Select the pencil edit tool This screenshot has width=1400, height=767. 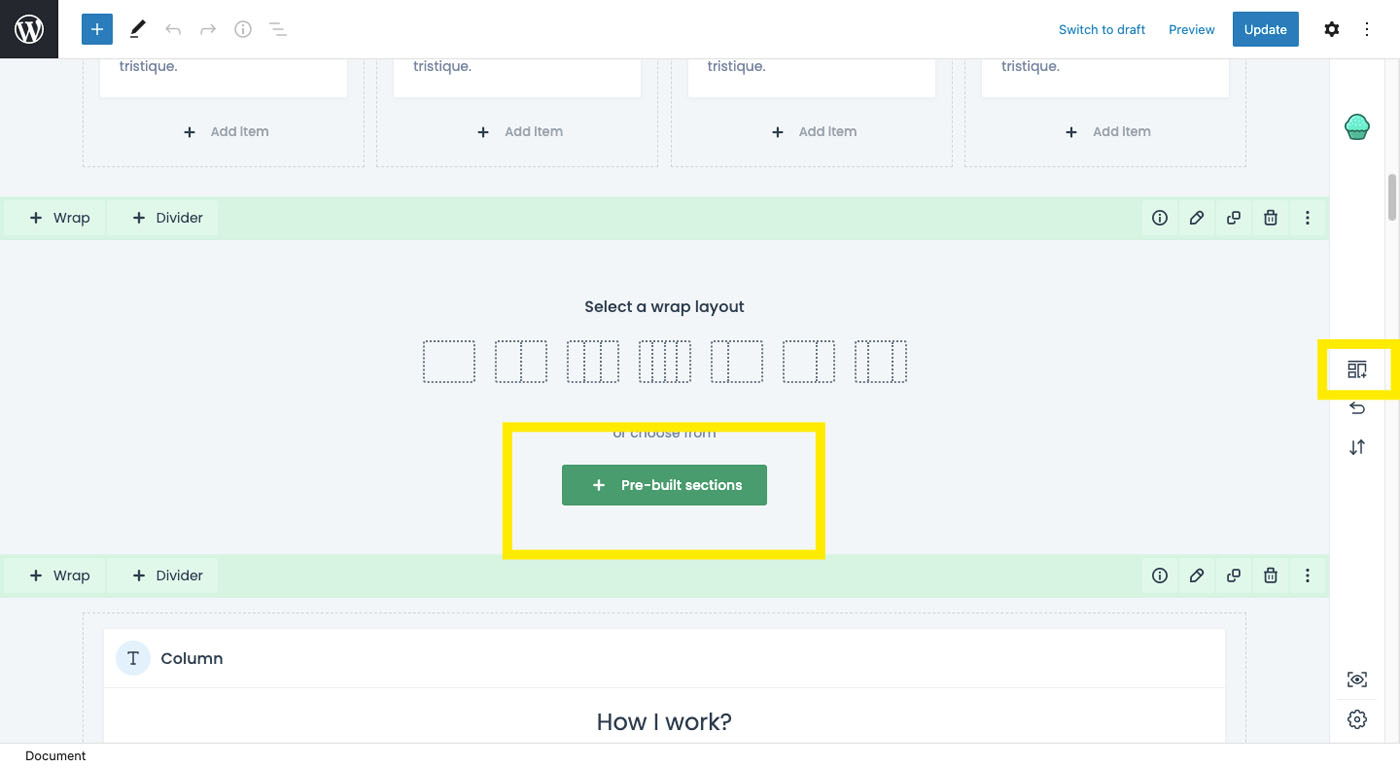pyautogui.click(x=137, y=29)
